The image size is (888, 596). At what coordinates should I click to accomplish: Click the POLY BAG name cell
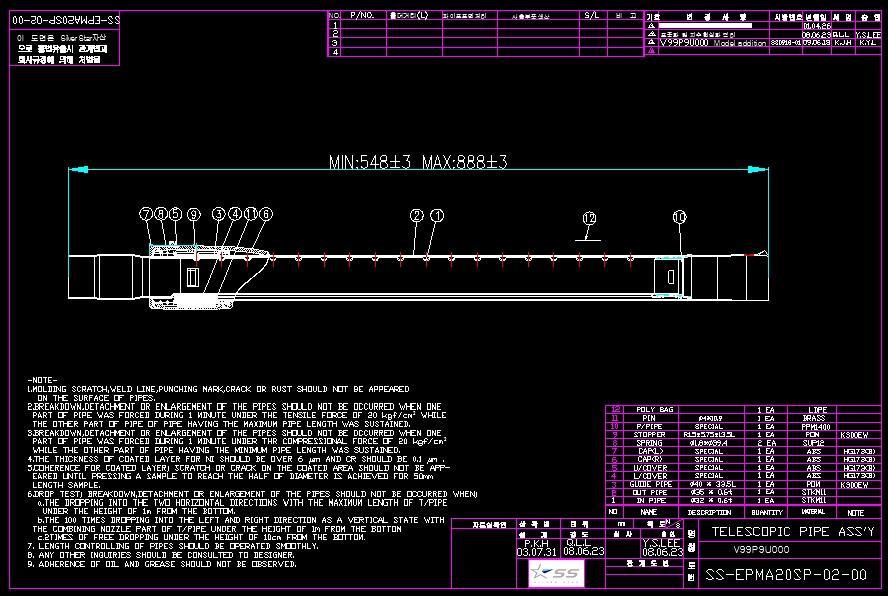click(x=655, y=410)
